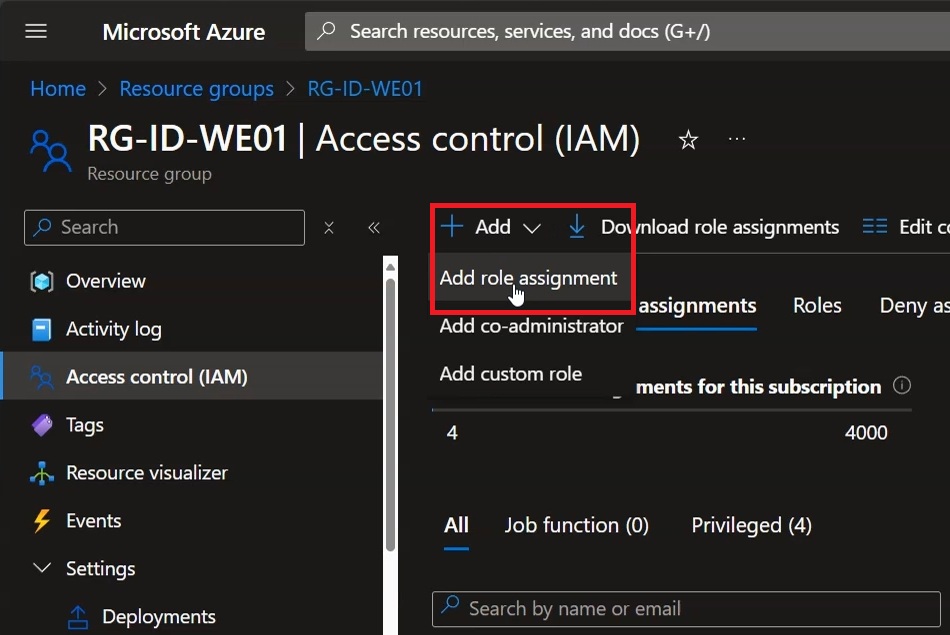The height and width of the screenshot is (635, 950).
Task: Choose Add co-administrator
Action: click(x=531, y=326)
